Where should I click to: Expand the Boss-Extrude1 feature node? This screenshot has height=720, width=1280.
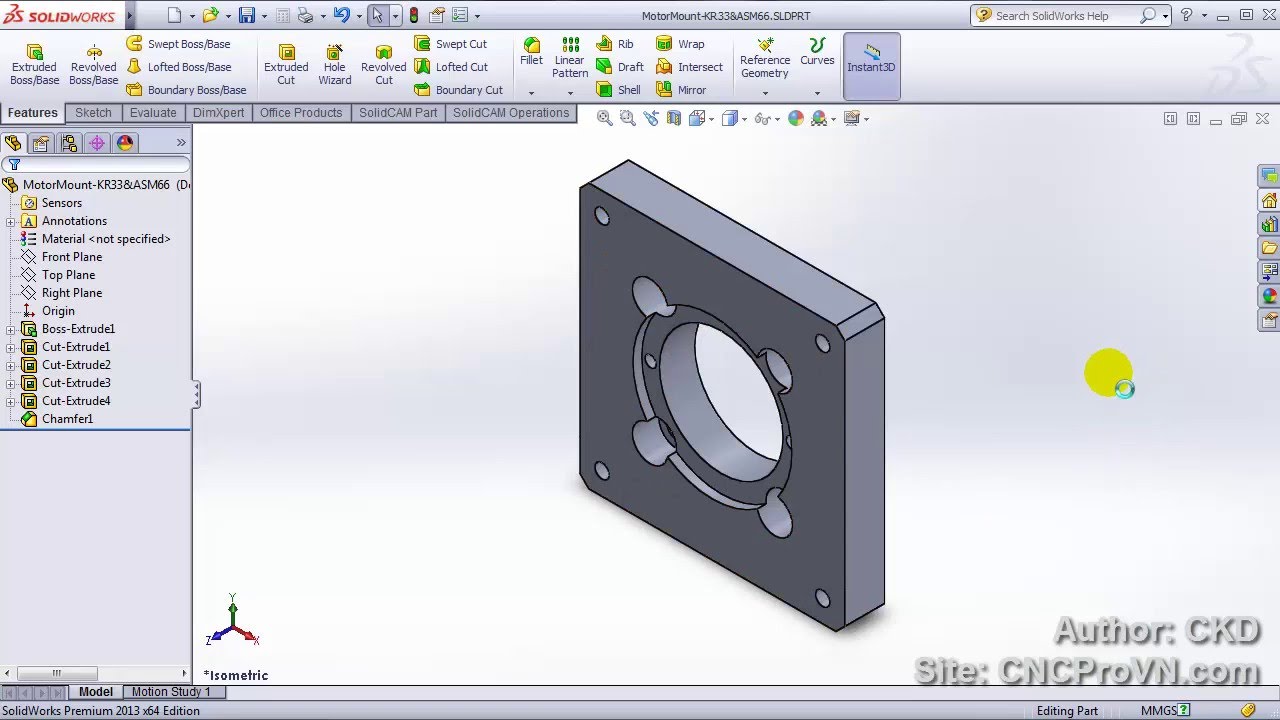10,329
